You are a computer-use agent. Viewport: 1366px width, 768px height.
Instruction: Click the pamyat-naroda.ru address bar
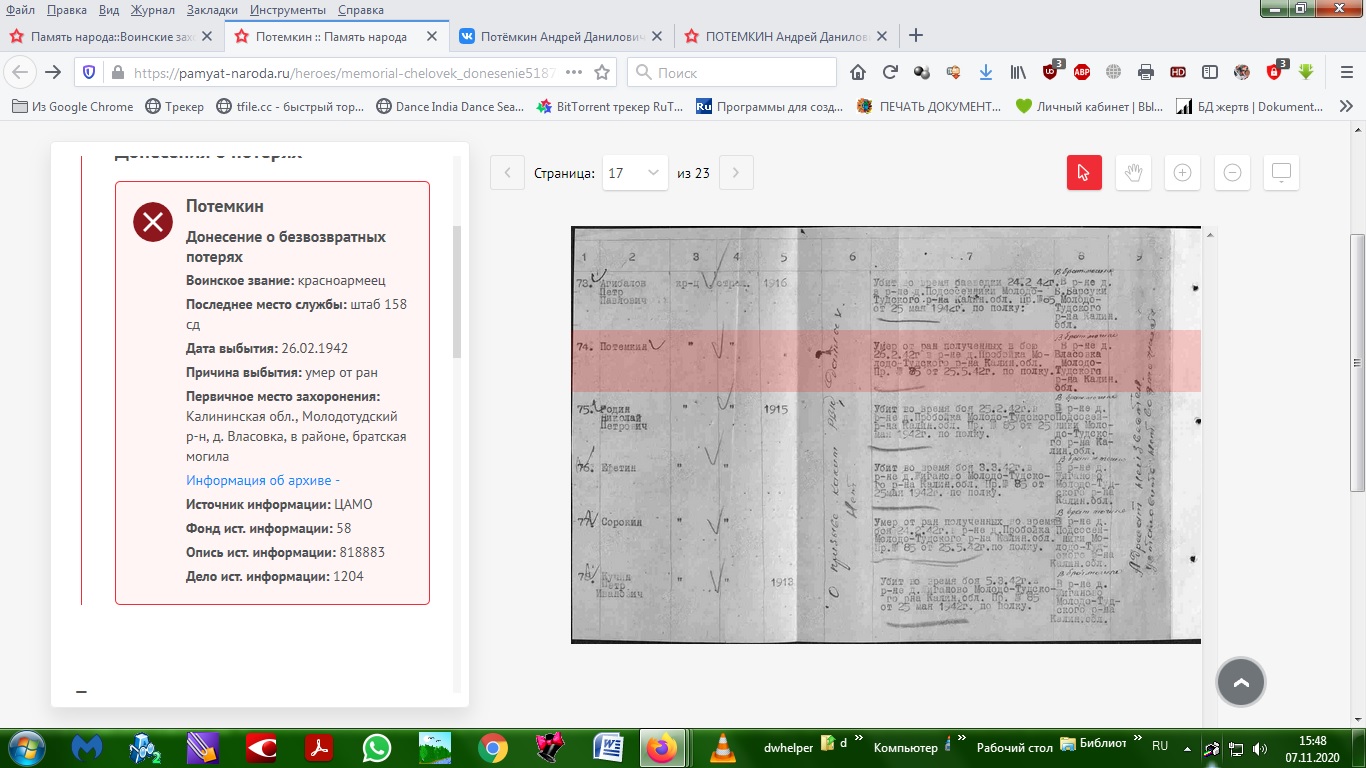(345, 72)
